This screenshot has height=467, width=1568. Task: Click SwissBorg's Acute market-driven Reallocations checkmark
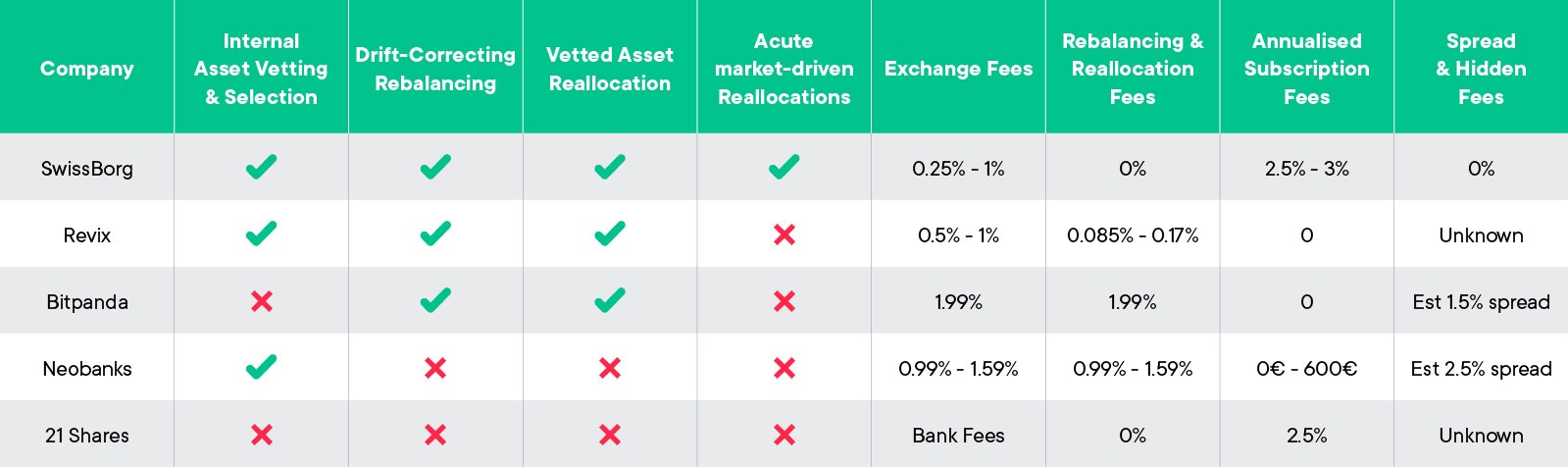pyautogui.click(x=784, y=167)
